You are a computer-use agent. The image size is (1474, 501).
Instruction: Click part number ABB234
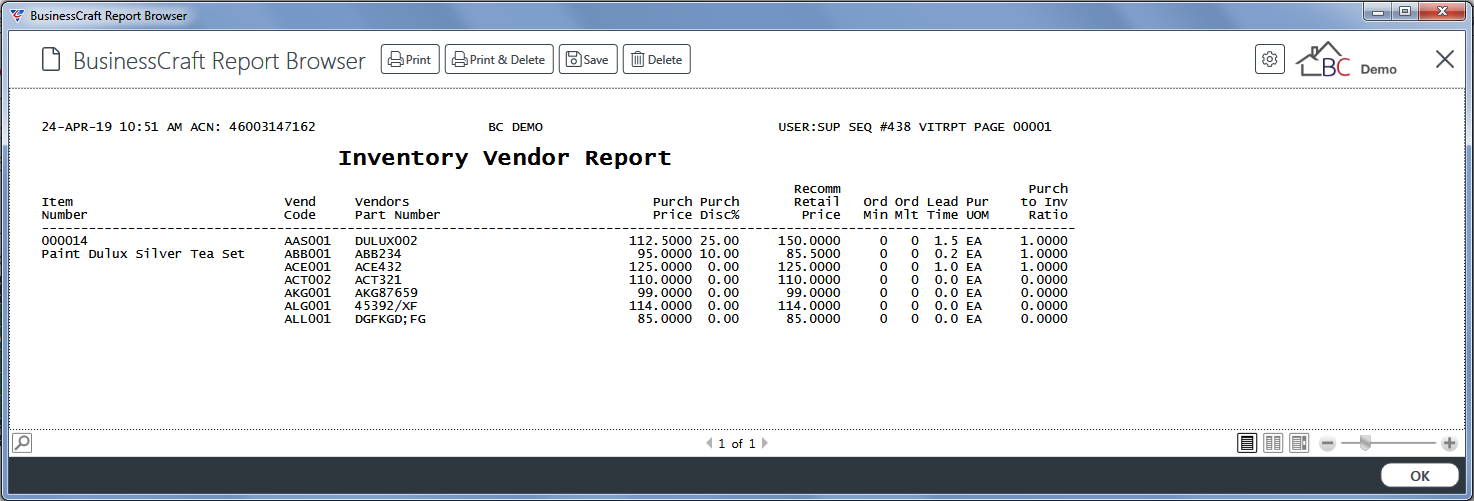[378, 254]
